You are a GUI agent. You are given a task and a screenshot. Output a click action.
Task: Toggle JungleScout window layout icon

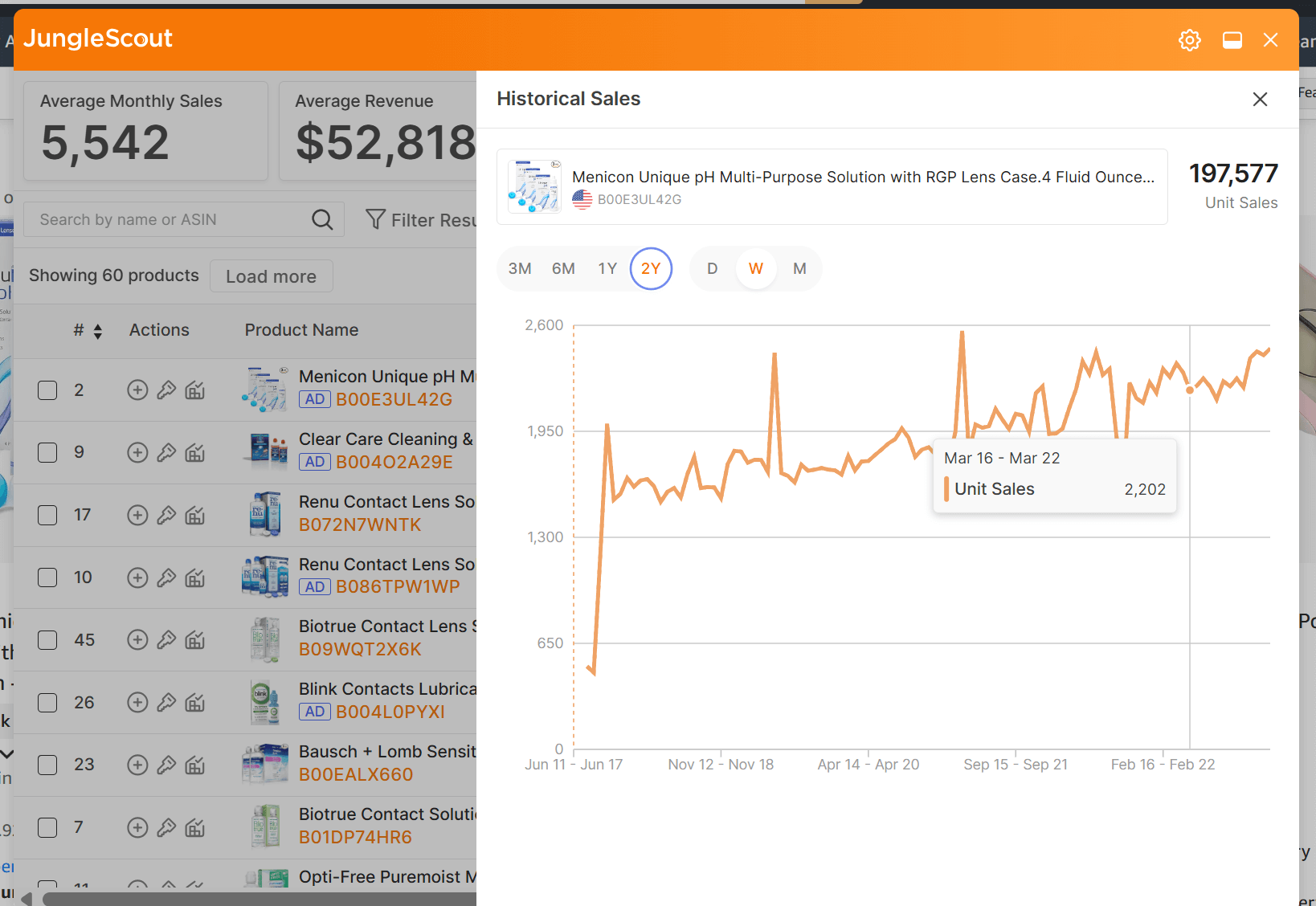point(1232,39)
